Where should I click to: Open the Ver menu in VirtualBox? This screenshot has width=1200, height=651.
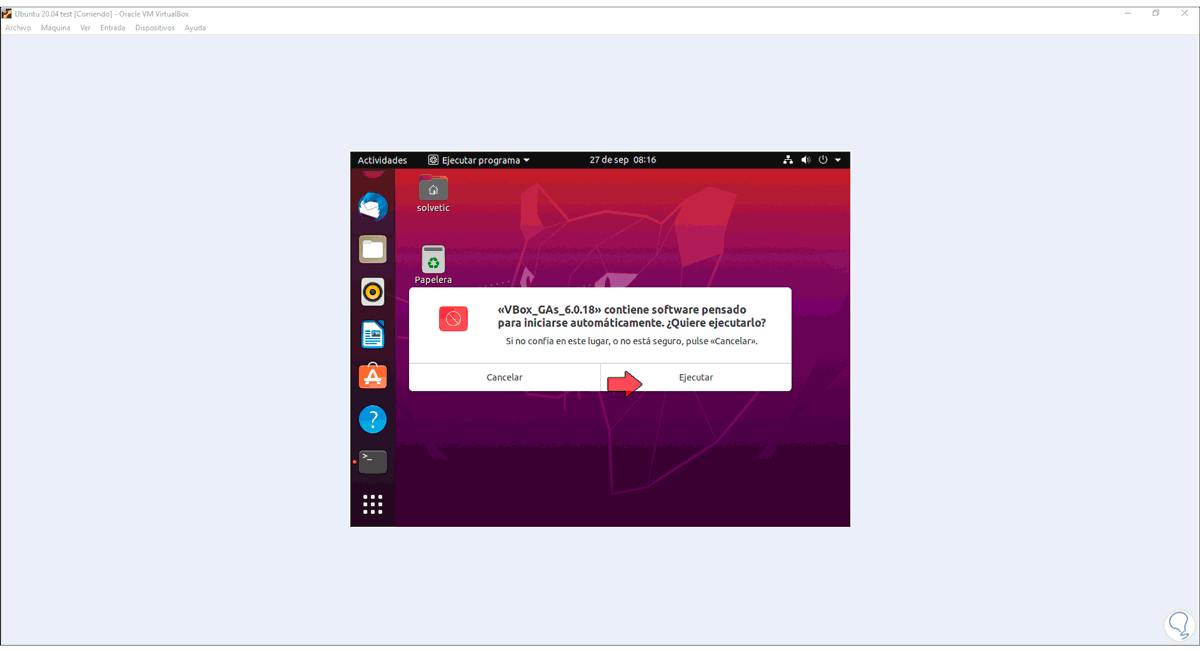point(86,28)
